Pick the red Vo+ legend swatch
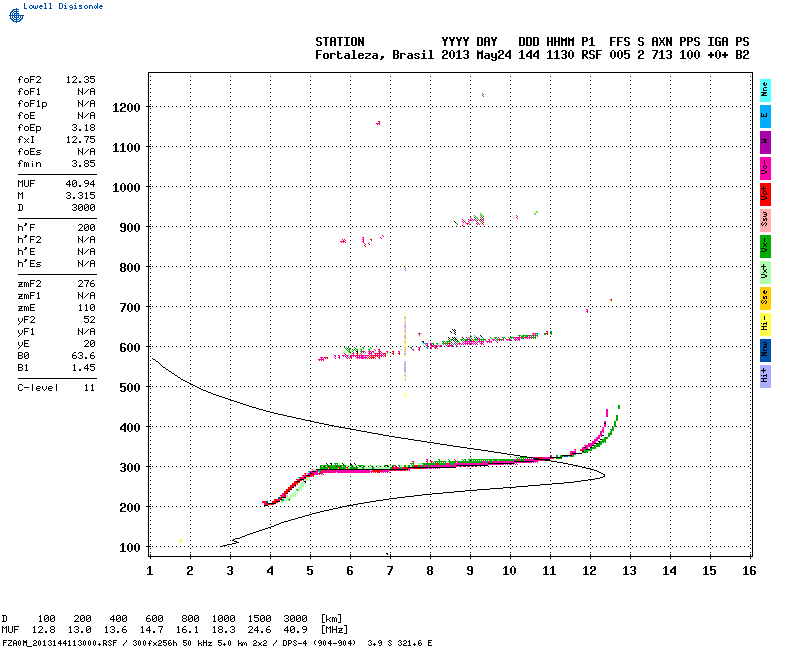The width and height of the screenshot is (800, 650). [764, 194]
